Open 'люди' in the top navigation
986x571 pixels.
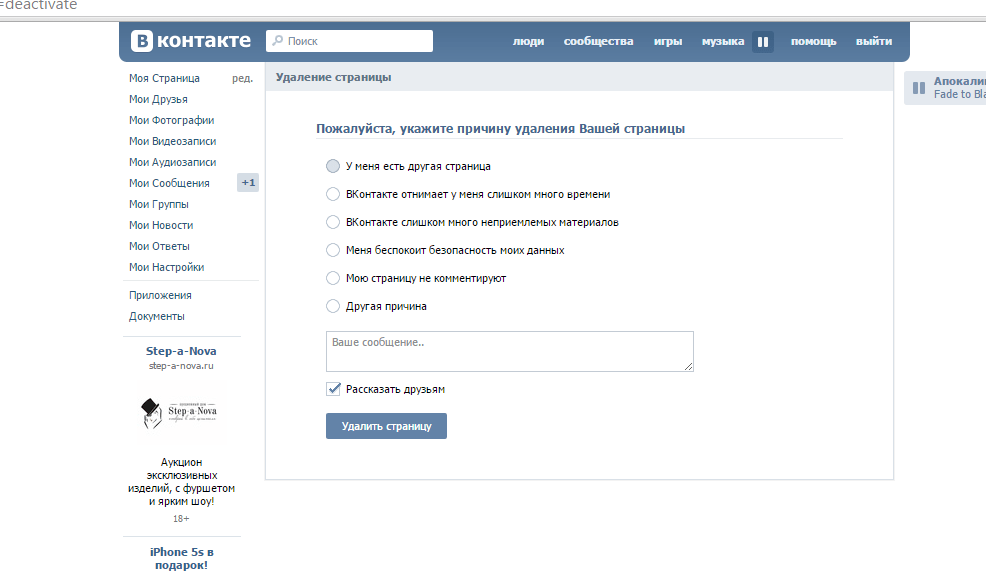click(x=528, y=42)
